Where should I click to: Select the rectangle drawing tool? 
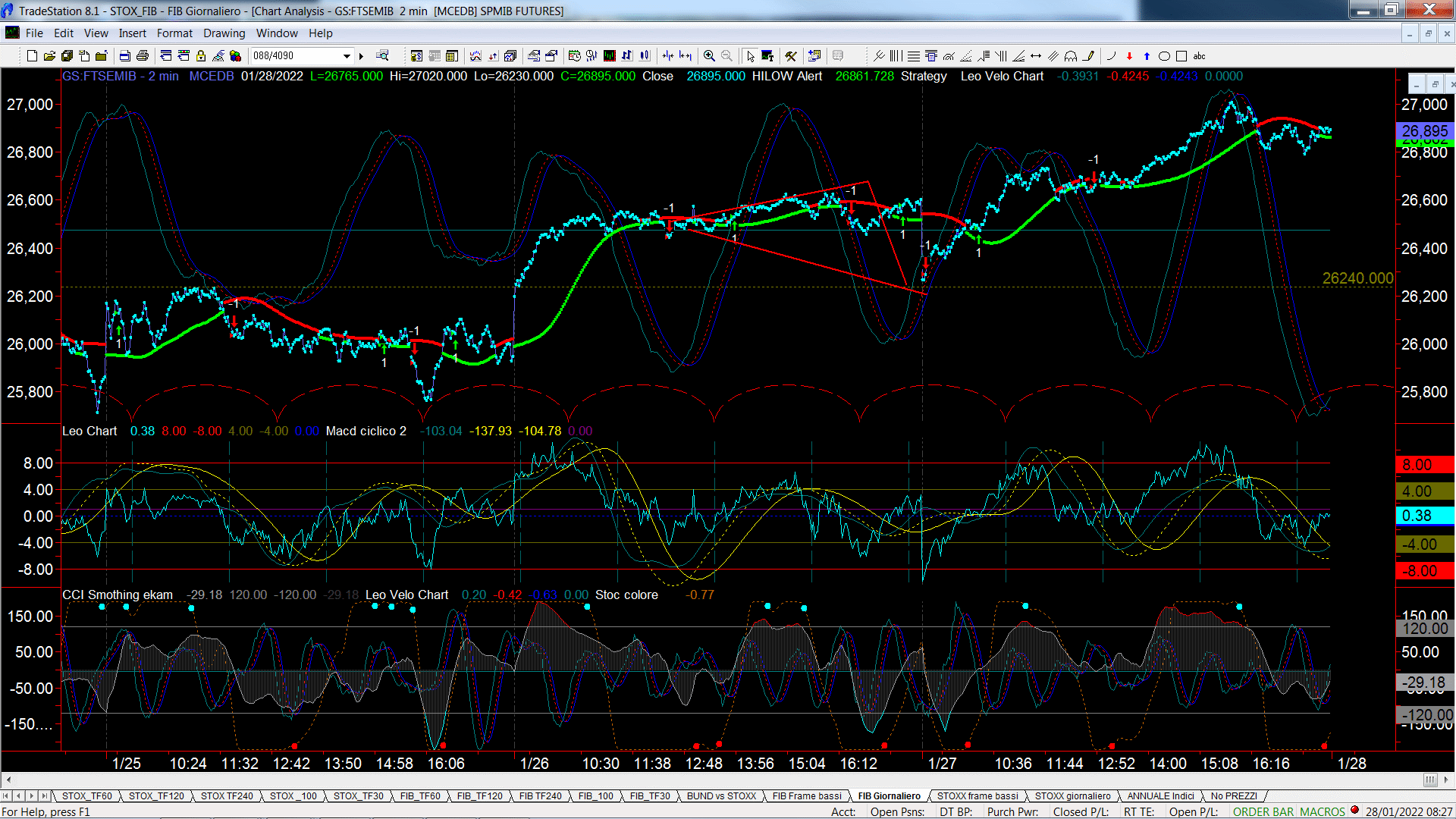tap(1181, 56)
